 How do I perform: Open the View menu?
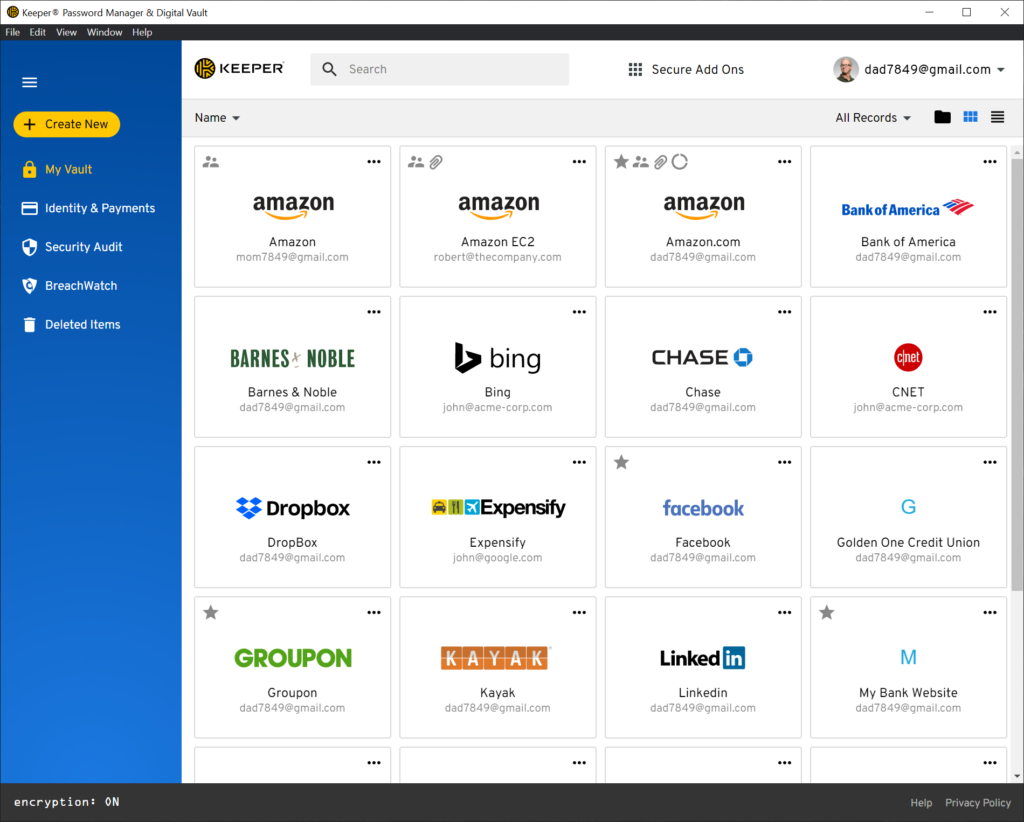[x=66, y=32]
